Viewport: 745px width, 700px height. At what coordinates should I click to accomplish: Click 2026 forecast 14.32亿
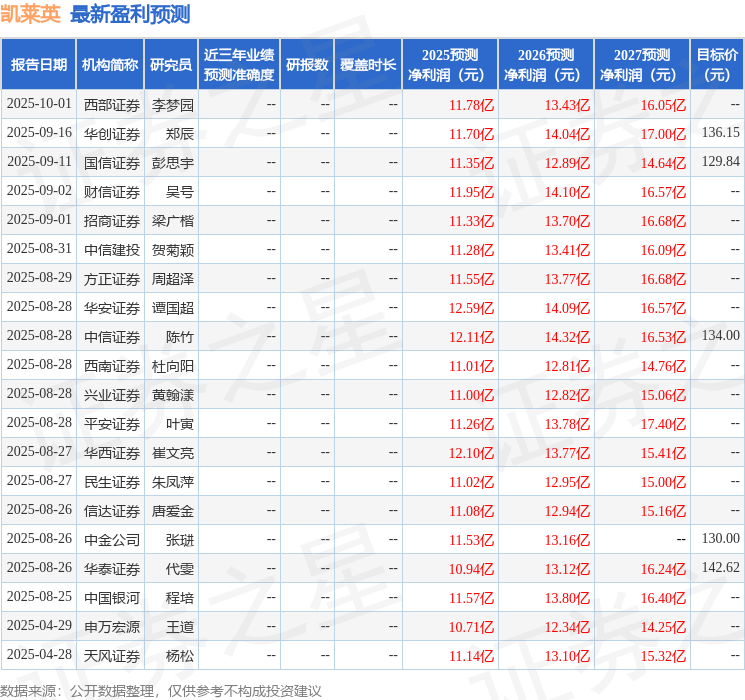[x=567, y=337]
